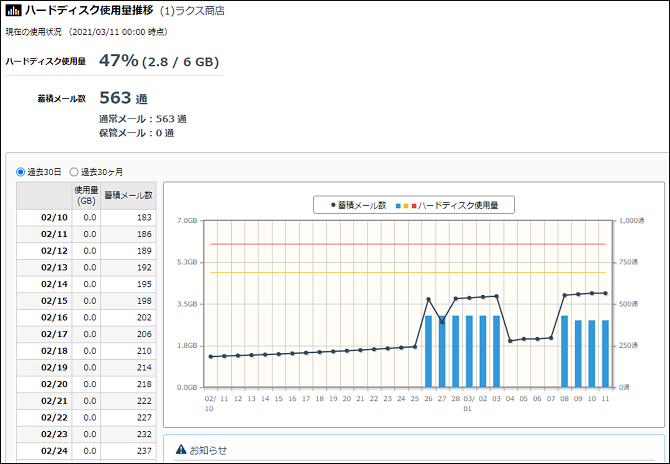Click mail count value 237

144,451
